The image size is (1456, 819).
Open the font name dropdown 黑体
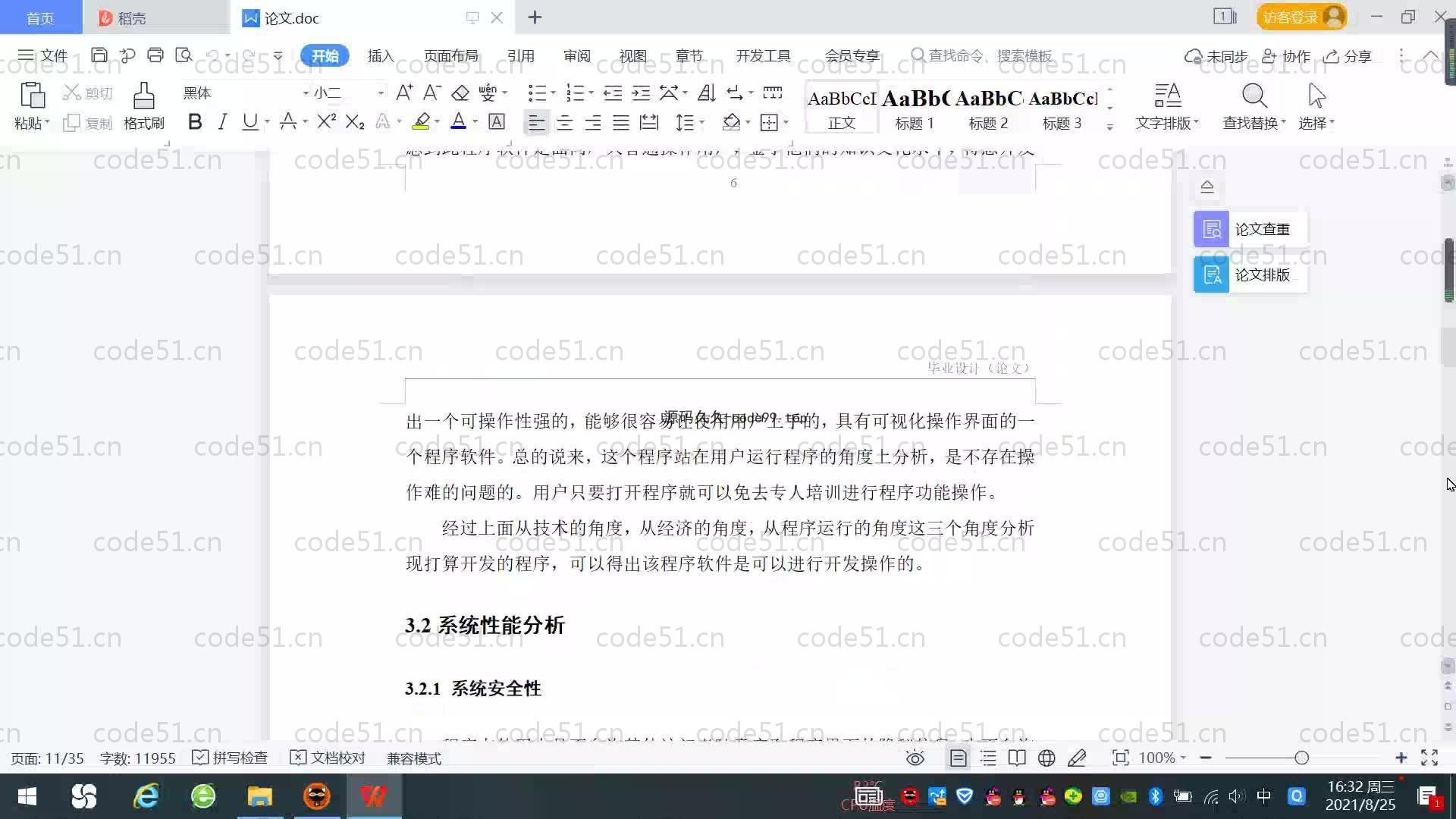306,93
